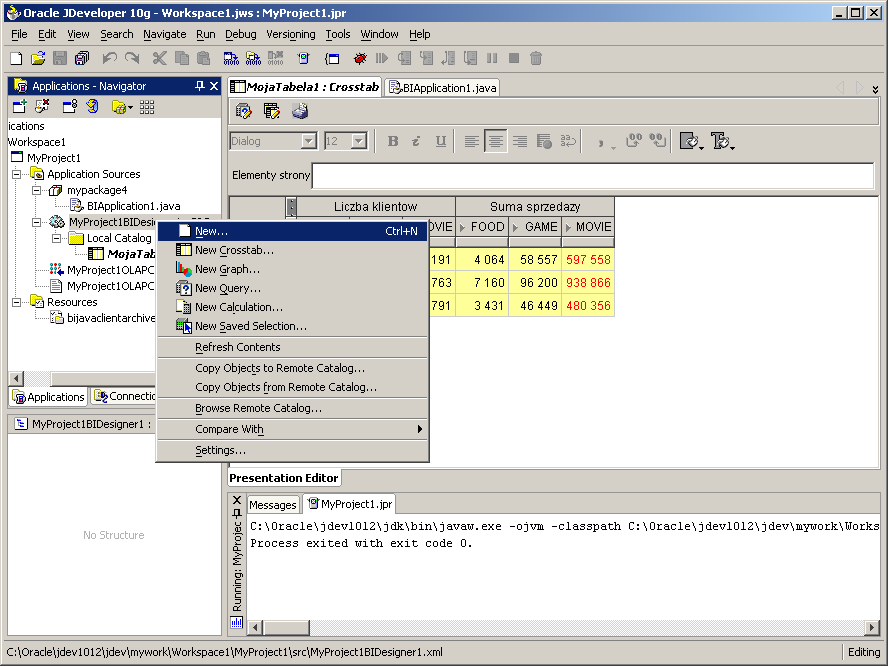Click the red Debug bug icon
Screen dimensions: 888x666
click(x=360, y=58)
